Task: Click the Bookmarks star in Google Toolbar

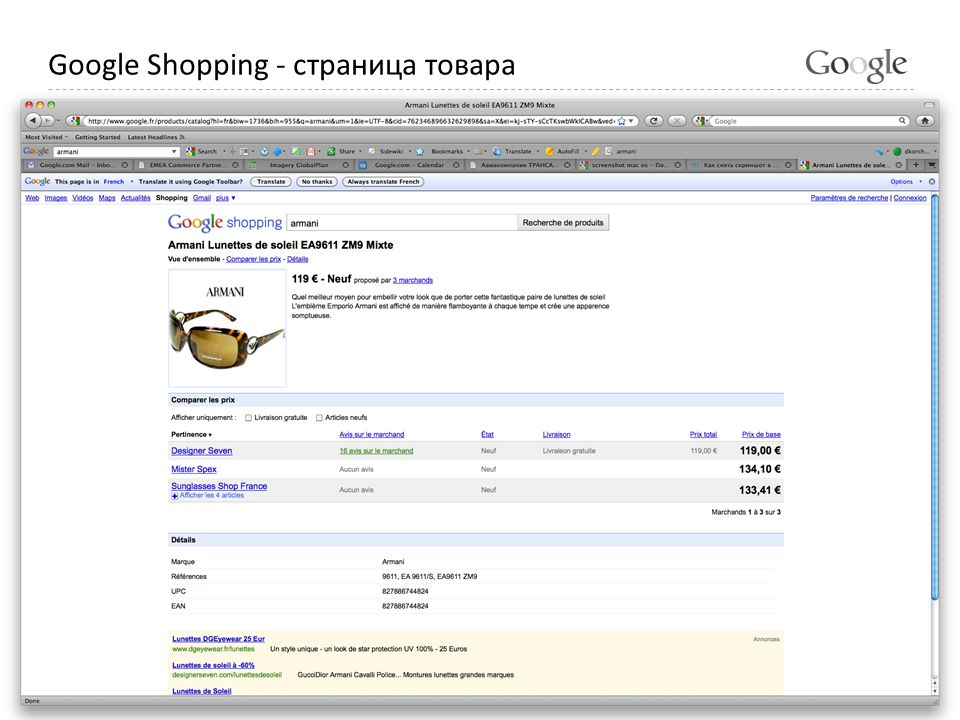Action: click(419, 151)
